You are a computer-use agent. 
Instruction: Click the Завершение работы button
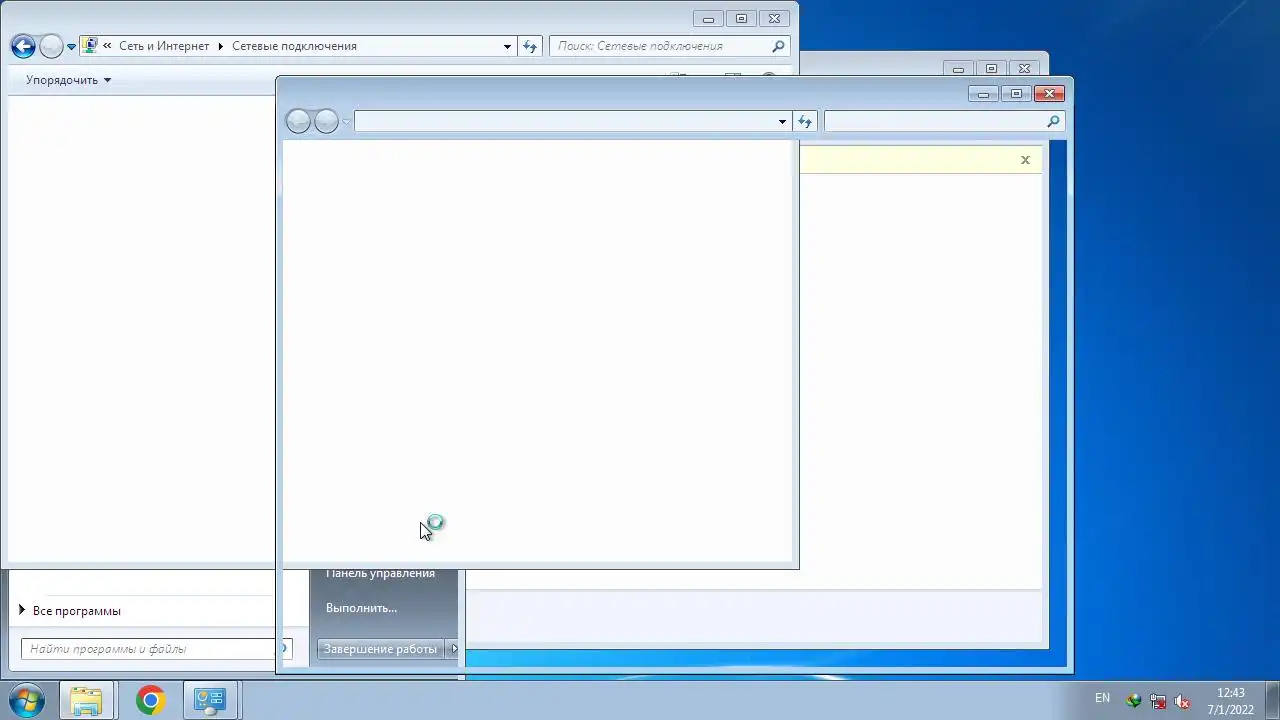(381, 649)
